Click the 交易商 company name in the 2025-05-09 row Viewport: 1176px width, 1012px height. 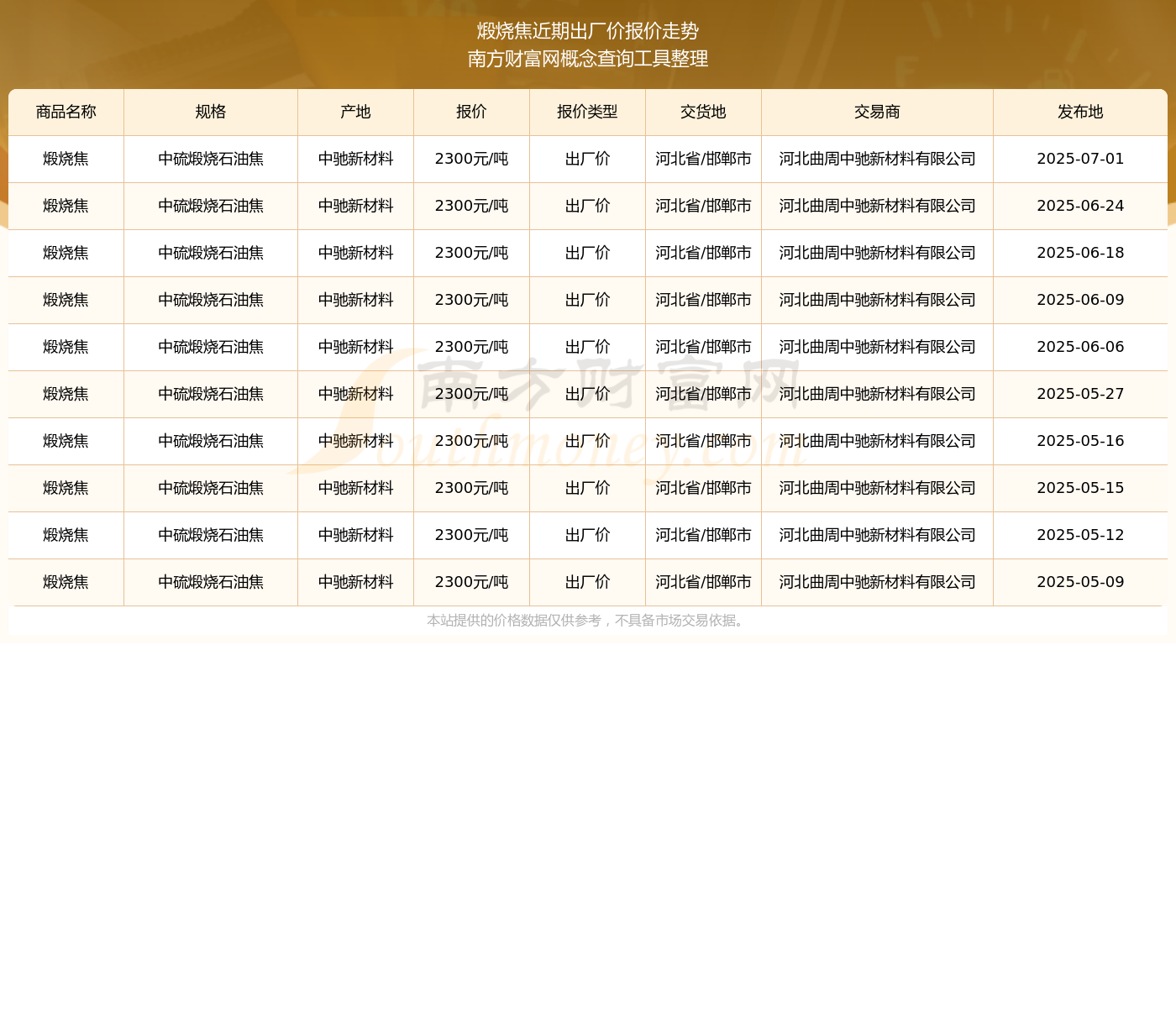pyautogui.click(x=878, y=582)
